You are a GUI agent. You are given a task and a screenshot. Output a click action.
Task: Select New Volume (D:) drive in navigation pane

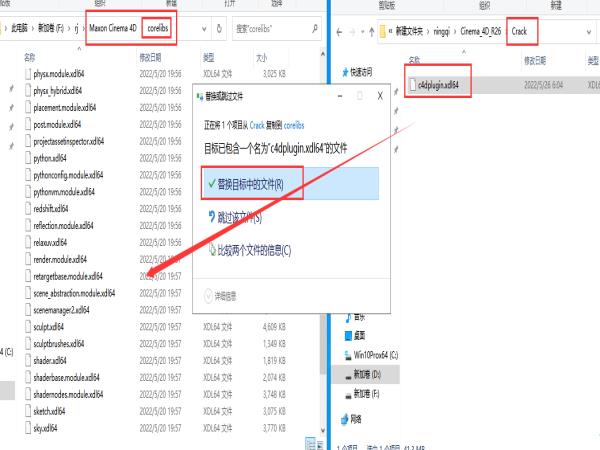tap(363, 374)
